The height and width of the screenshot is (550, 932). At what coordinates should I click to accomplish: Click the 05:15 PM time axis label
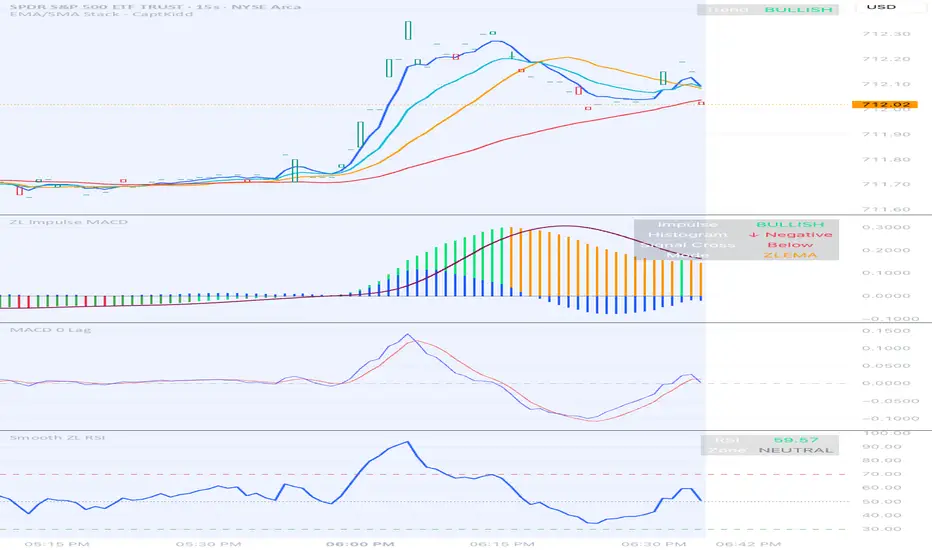point(57,544)
